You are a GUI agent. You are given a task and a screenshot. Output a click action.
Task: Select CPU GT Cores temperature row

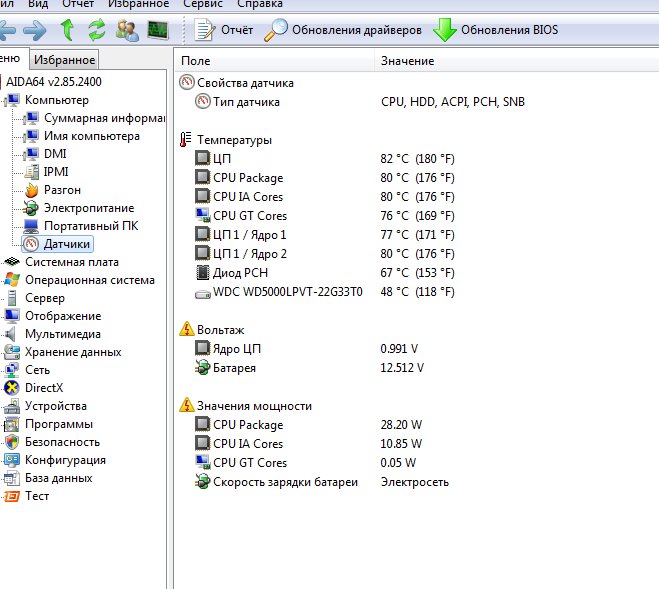click(x=325, y=216)
